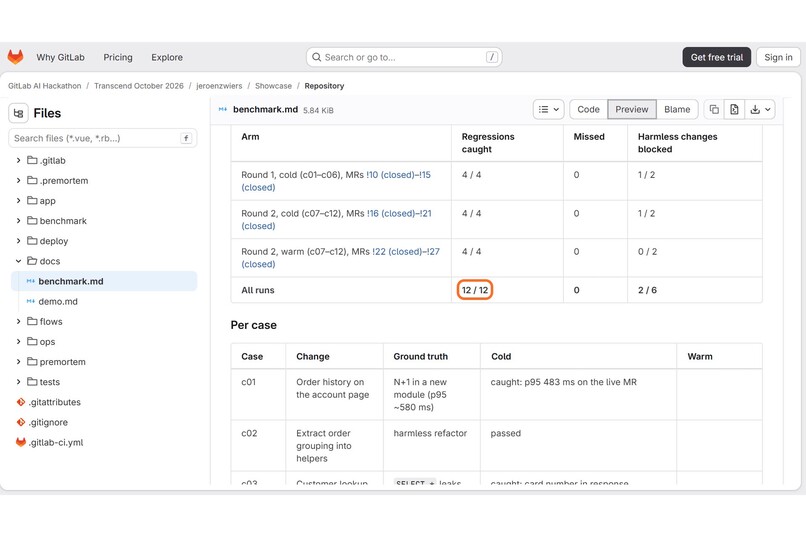
Task: Click the benchmark folder icon
Action: pyautogui.click(x=32, y=220)
